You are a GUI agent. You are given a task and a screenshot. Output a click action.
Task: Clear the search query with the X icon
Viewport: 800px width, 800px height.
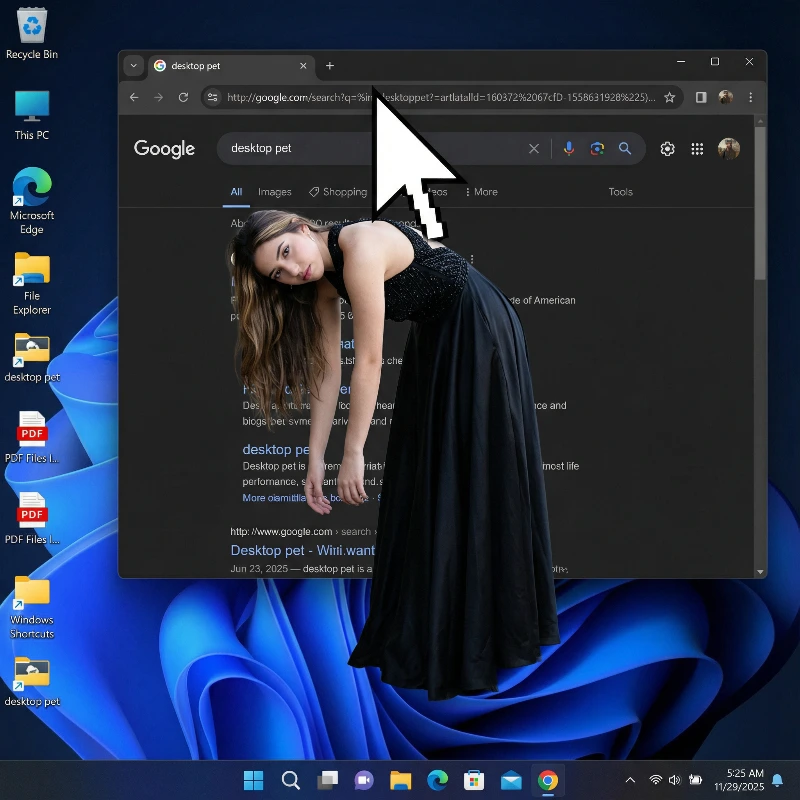(533, 148)
